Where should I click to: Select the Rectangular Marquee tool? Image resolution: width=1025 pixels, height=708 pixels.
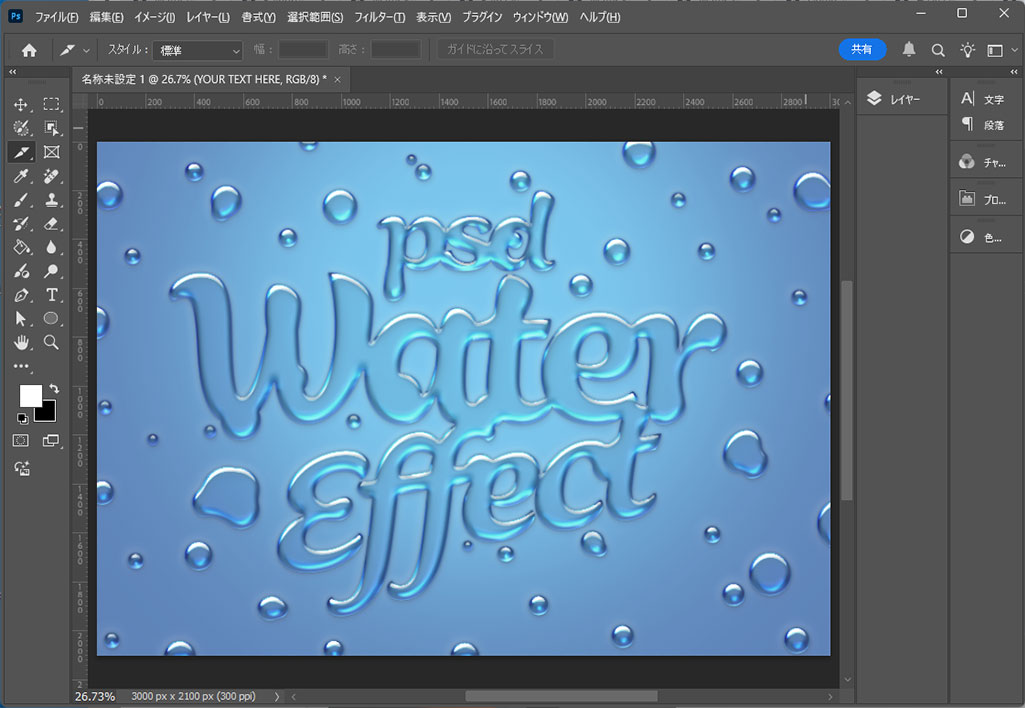[51, 104]
